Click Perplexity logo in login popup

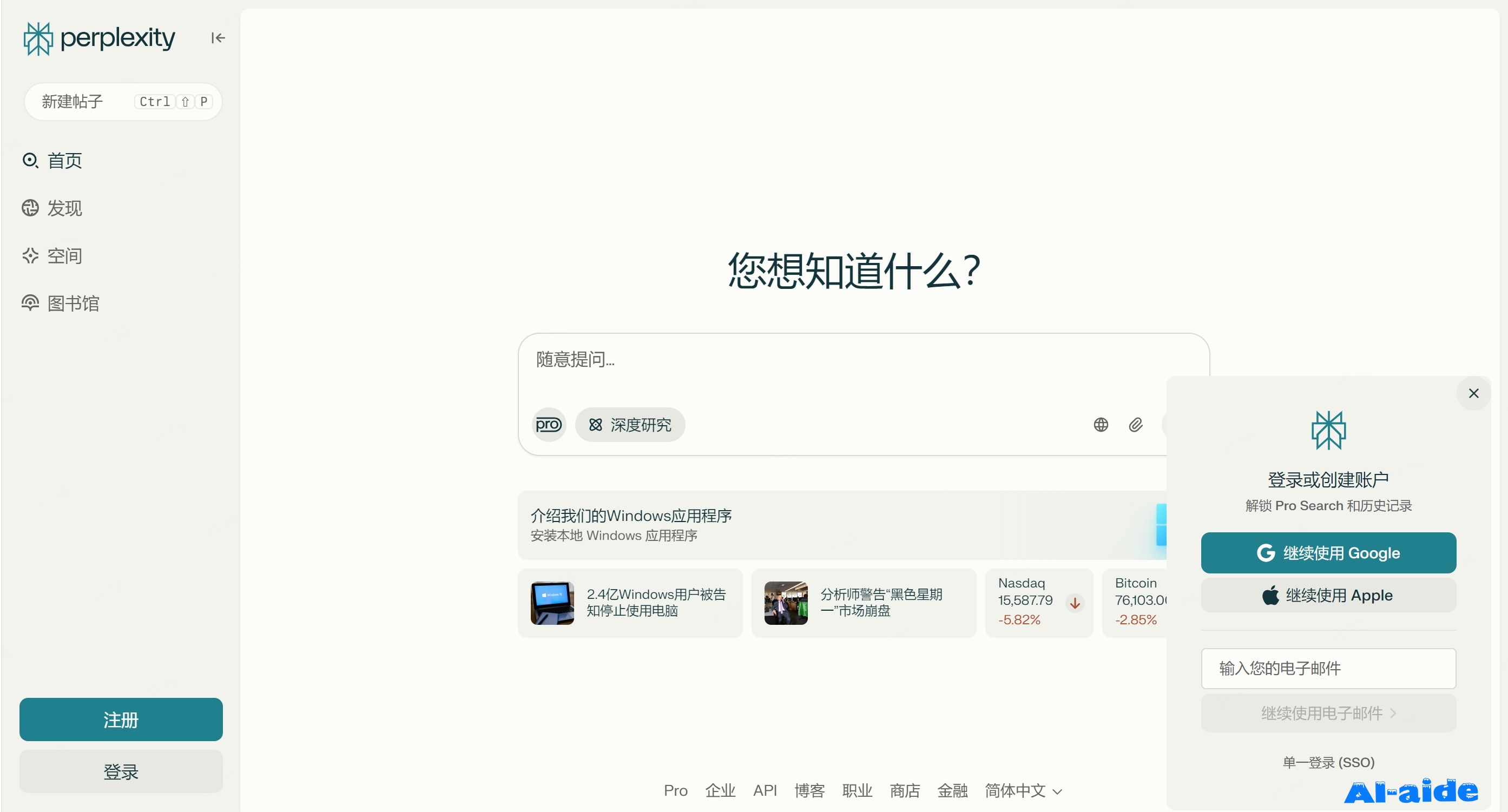pyautogui.click(x=1328, y=430)
